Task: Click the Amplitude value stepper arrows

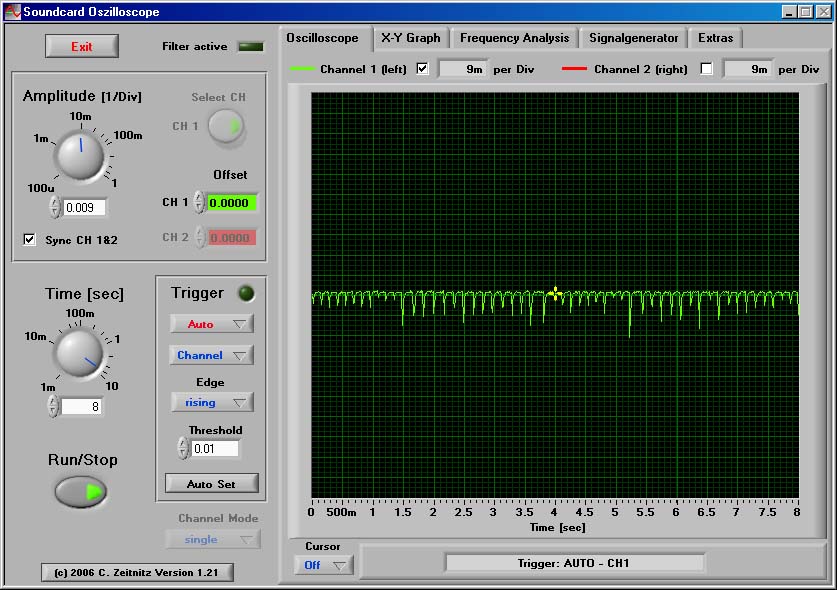Action: tap(54, 207)
